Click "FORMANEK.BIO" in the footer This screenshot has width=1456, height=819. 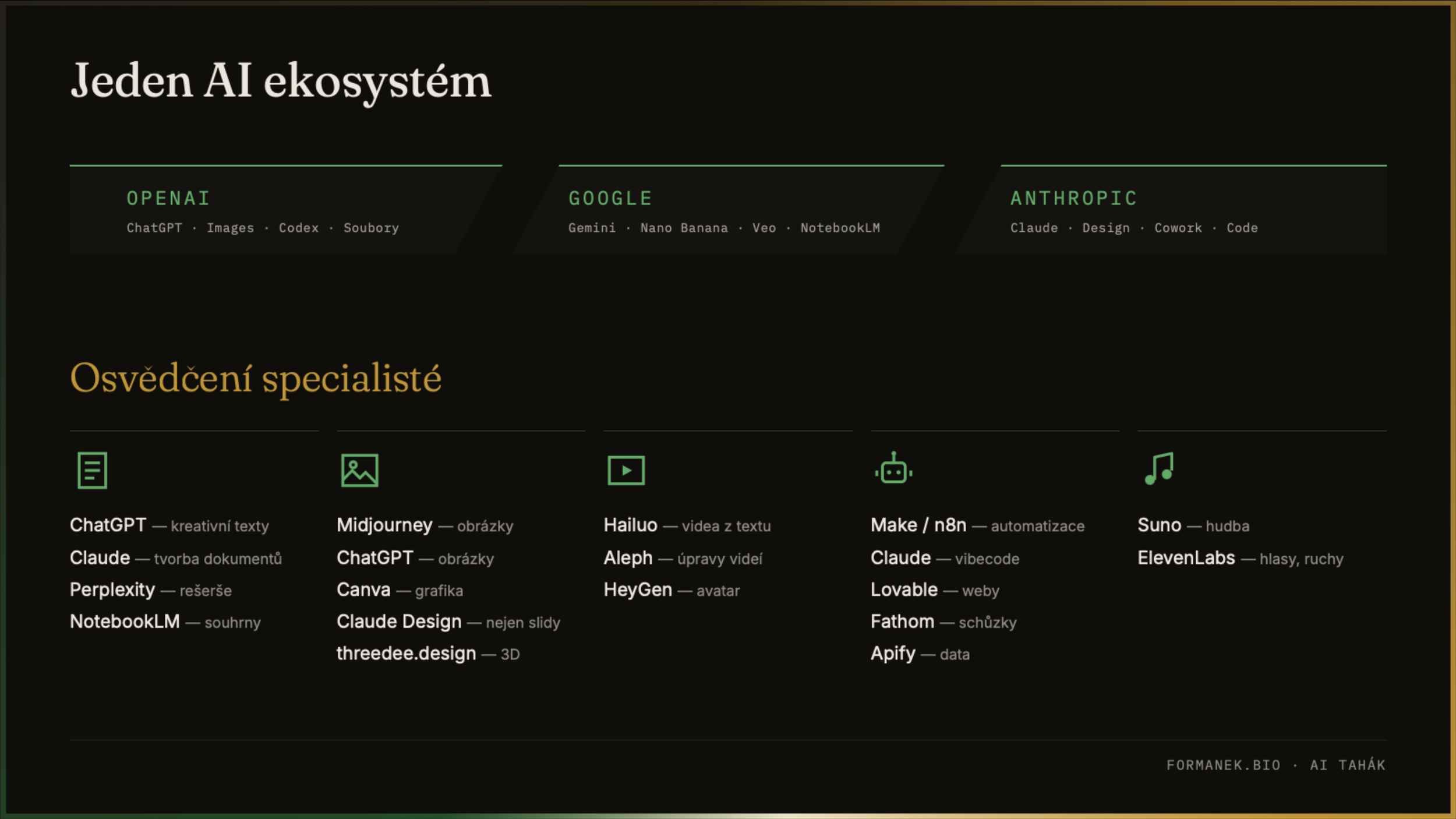tap(1224, 765)
